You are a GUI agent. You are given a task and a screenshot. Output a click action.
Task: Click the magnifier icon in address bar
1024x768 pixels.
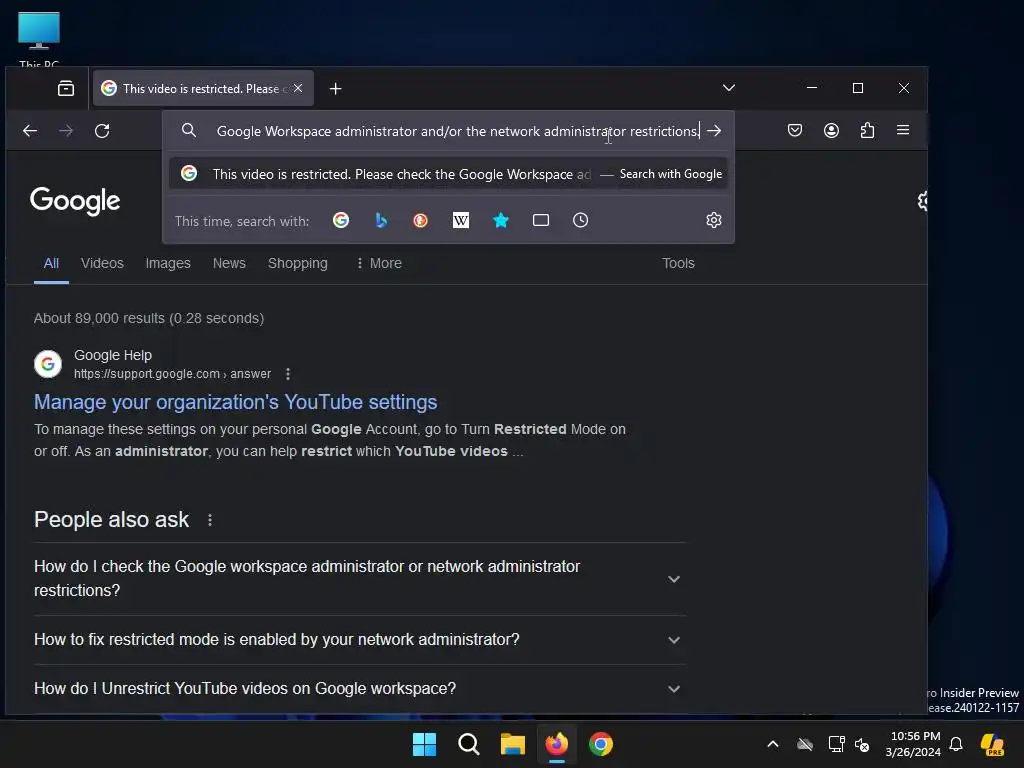(189, 131)
